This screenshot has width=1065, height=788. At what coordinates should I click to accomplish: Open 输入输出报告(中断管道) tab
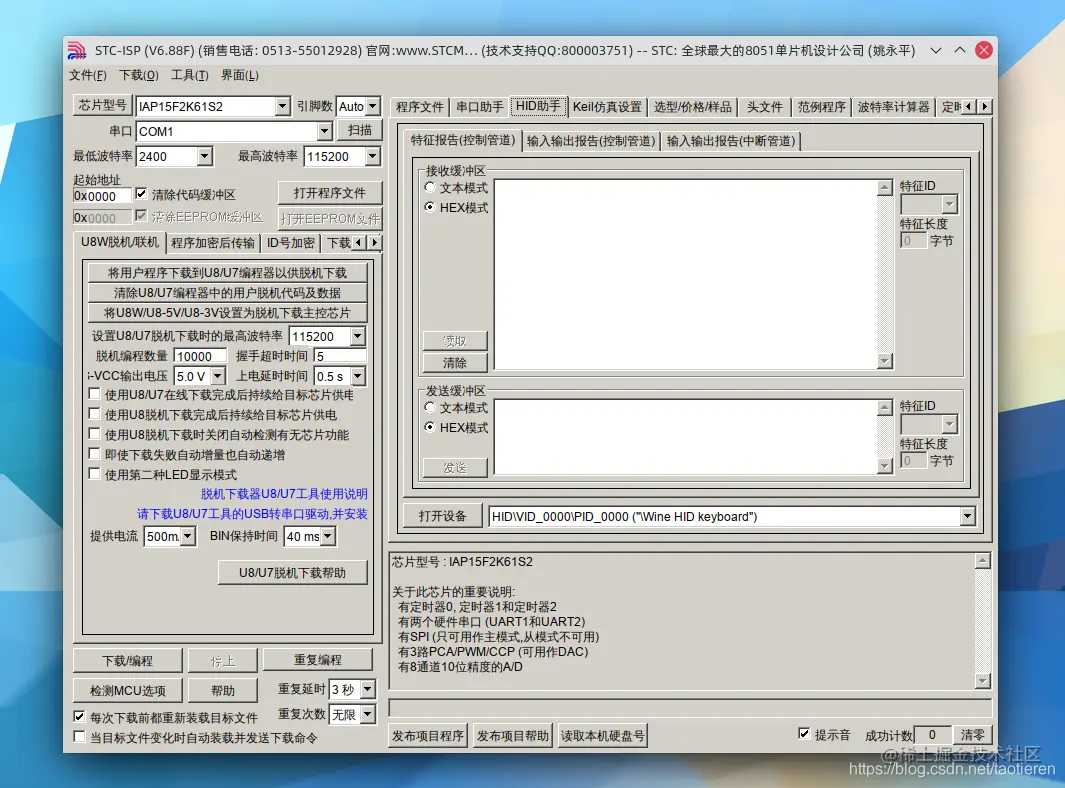(x=731, y=141)
